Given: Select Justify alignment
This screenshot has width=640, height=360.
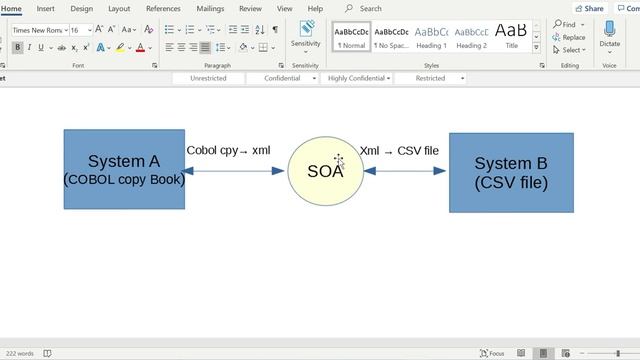Looking at the screenshot, I should pos(205,48).
